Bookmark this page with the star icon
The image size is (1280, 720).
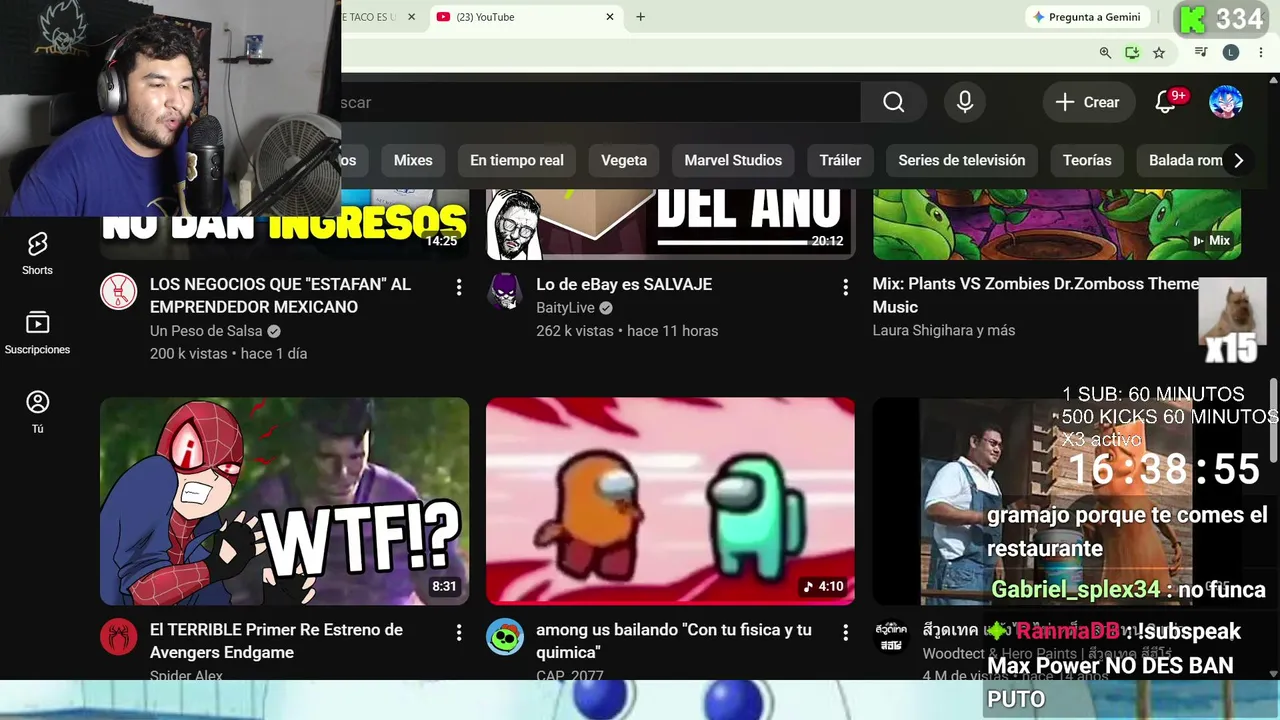pos(1159,53)
